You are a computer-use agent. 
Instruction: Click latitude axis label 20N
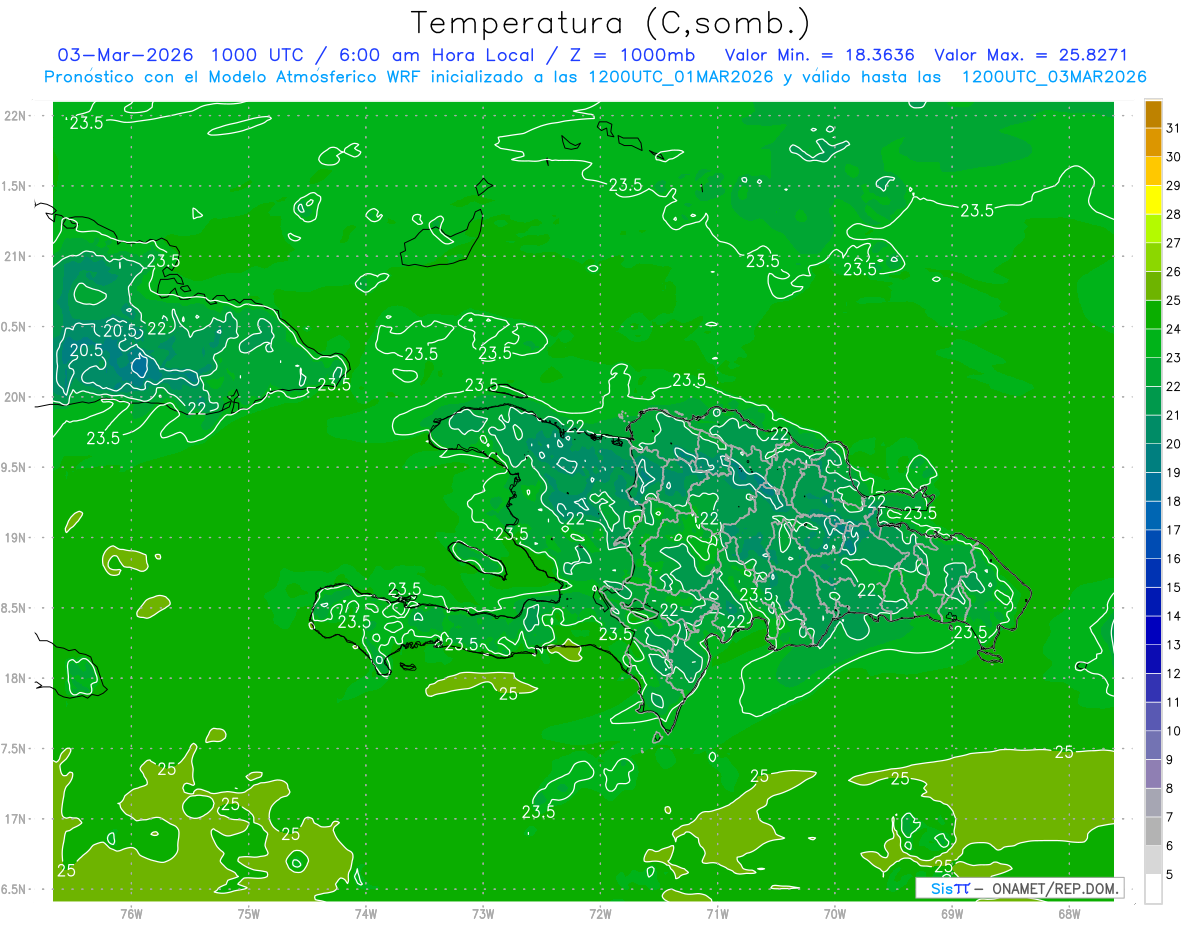(x=16, y=397)
